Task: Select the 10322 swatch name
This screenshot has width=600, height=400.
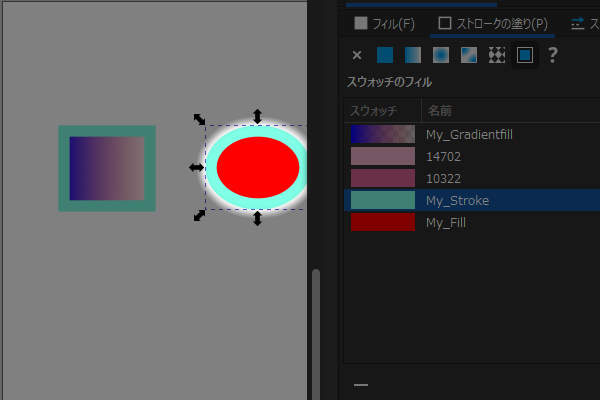Action: click(443, 178)
